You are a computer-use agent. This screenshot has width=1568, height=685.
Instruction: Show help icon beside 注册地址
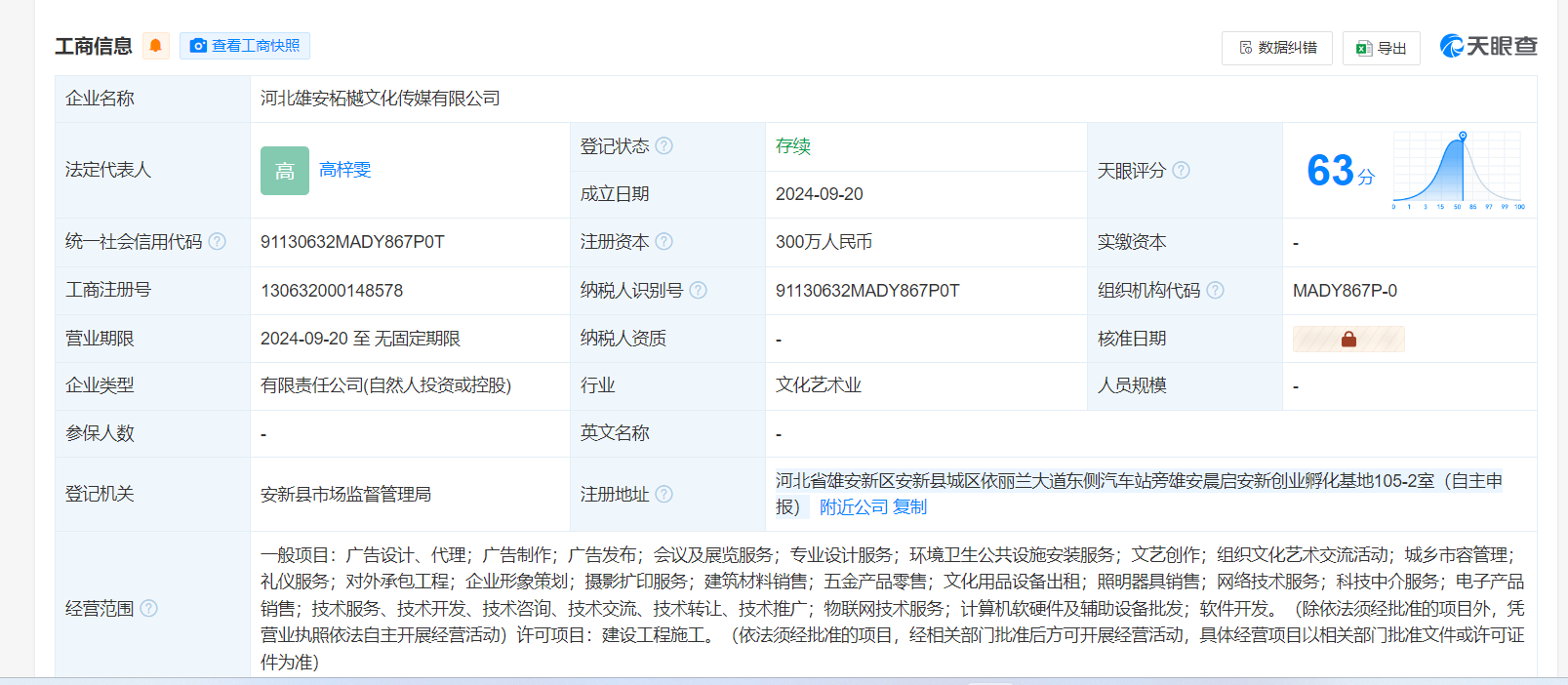pos(663,494)
